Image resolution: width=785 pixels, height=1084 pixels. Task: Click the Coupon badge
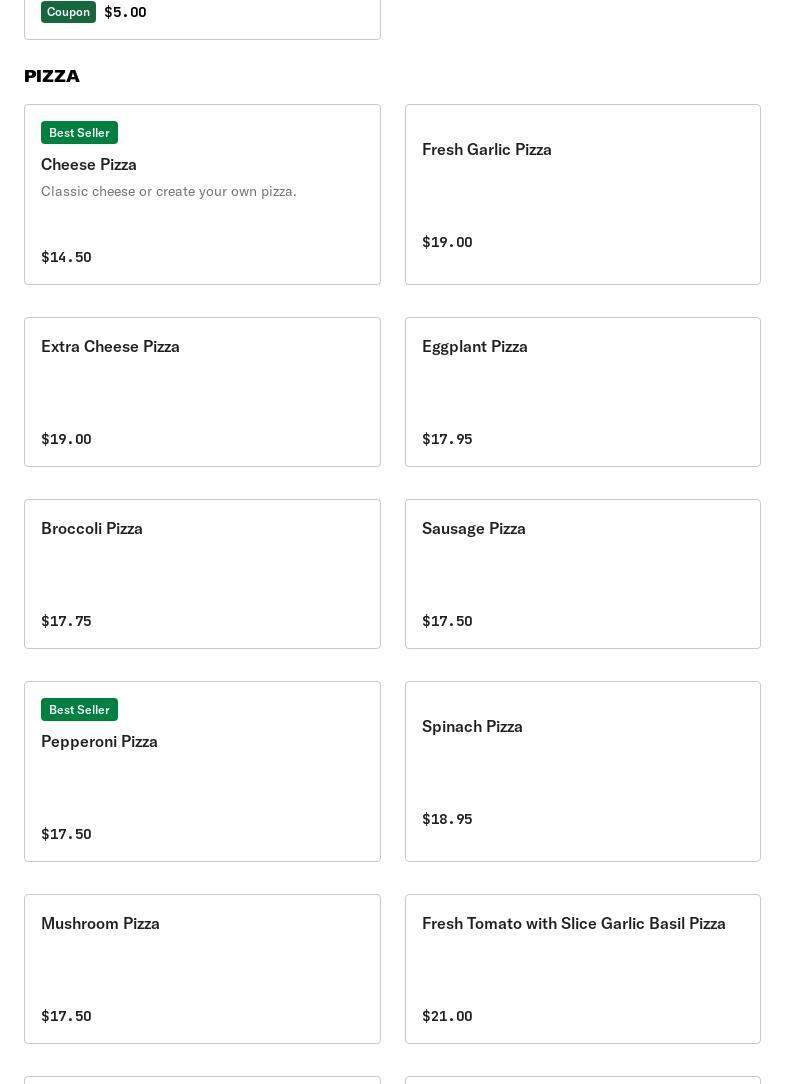[x=68, y=12]
